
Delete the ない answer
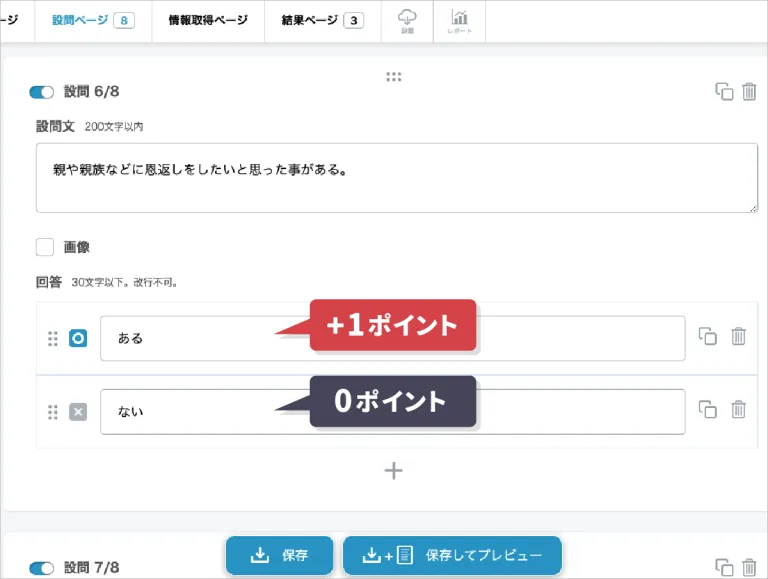(x=739, y=410)
